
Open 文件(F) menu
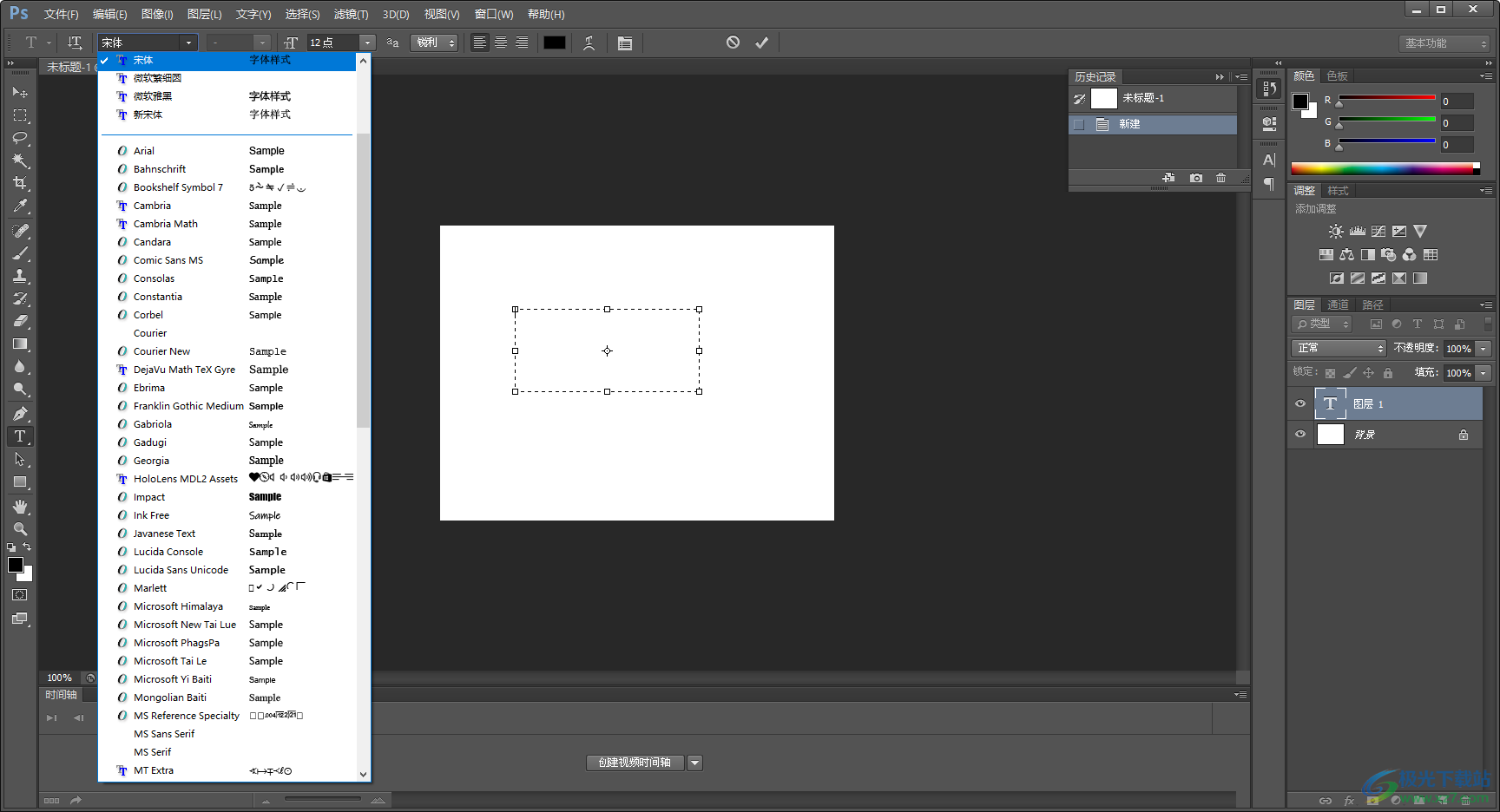(61, 14)
